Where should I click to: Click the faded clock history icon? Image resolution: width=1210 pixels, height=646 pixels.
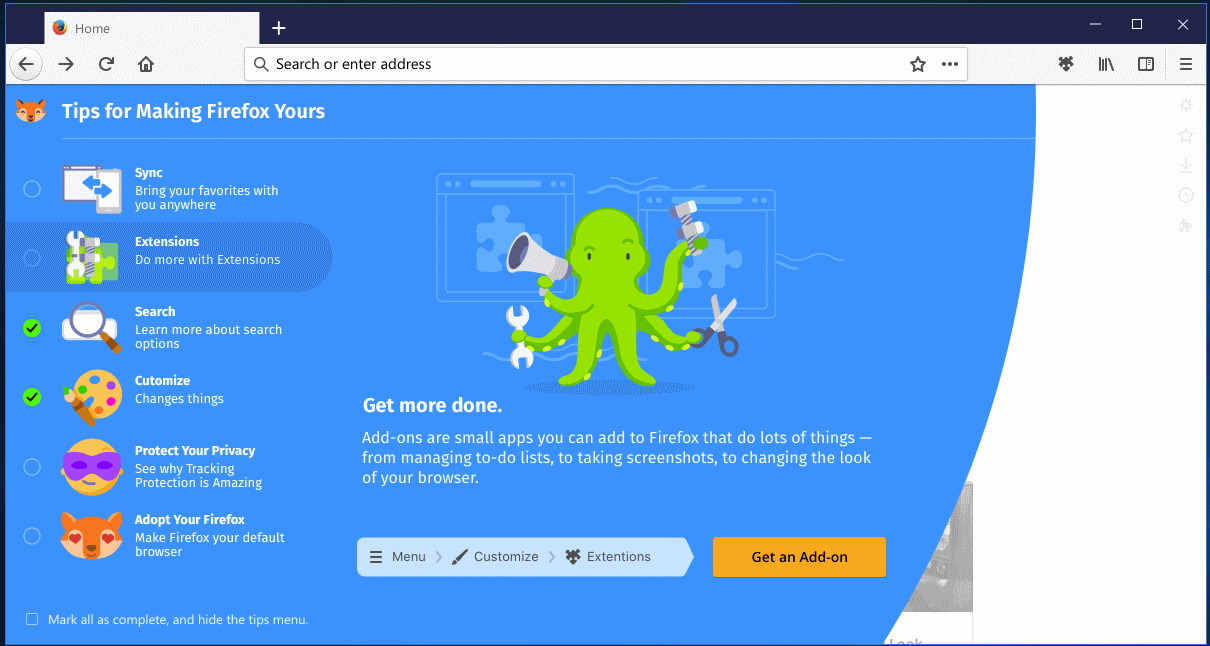[1186, 195]
